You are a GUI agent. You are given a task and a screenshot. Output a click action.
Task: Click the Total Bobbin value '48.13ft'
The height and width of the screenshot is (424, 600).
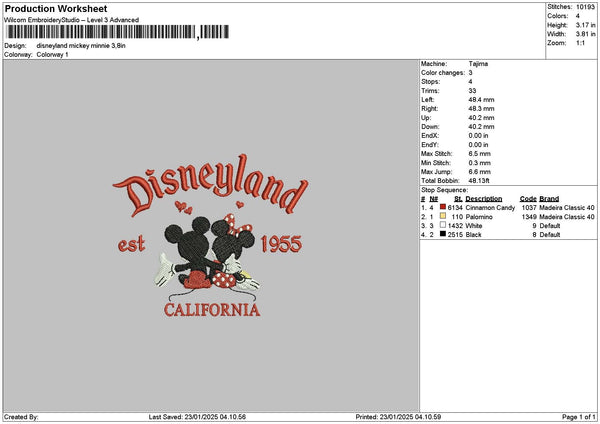[479, 181]
